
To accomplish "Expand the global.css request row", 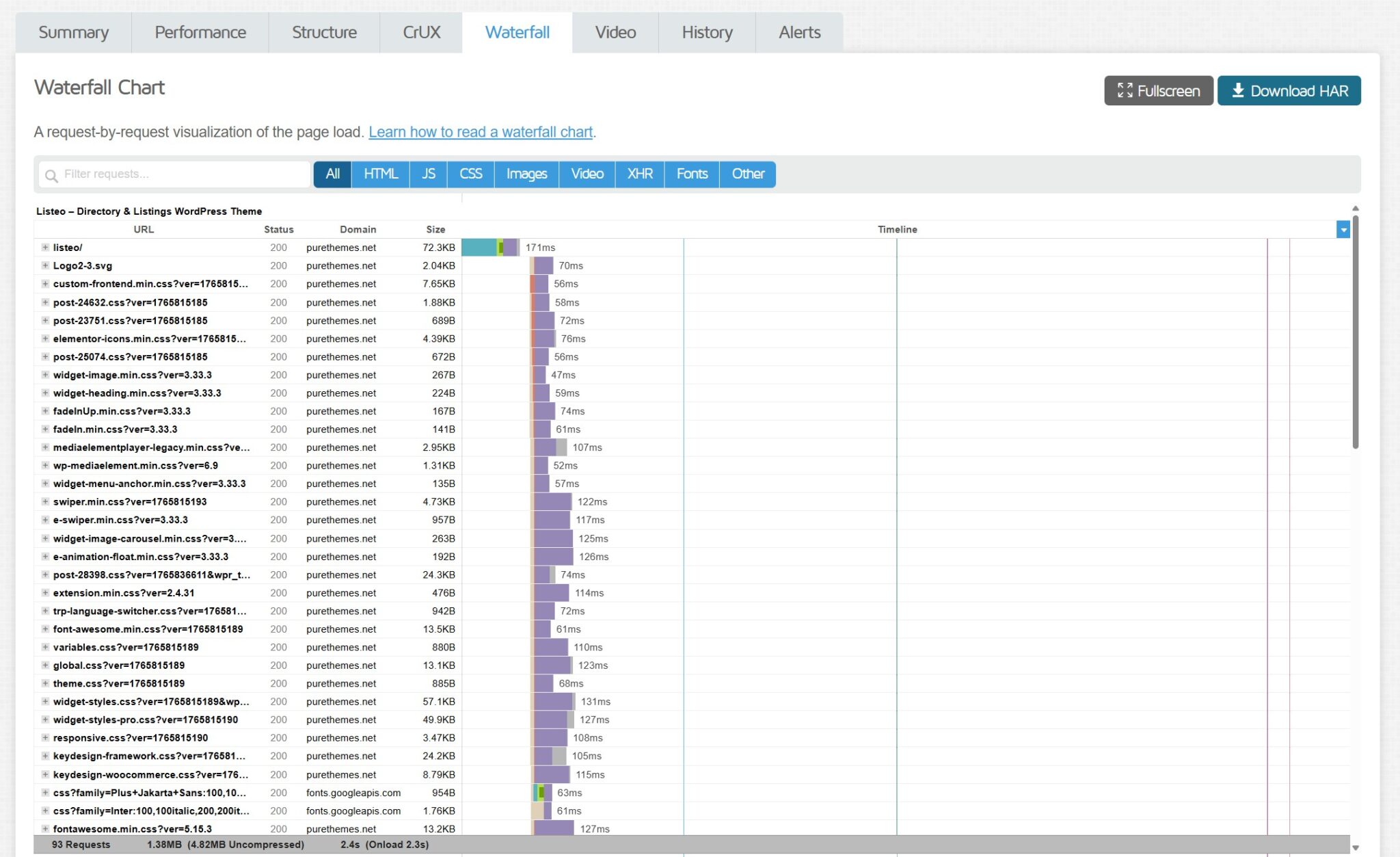I will tap(45, 665).
